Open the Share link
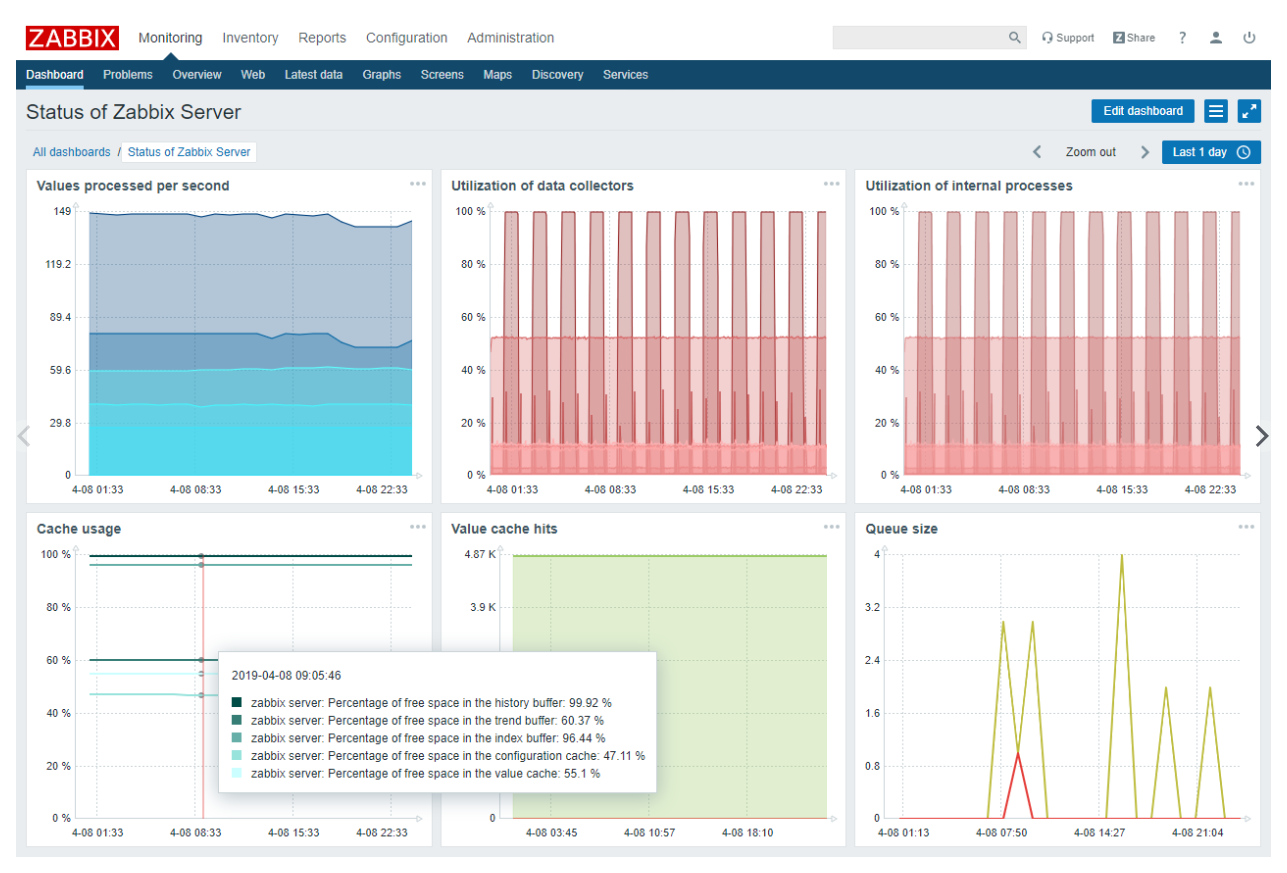1287x873 pixels. point(1134,38)
